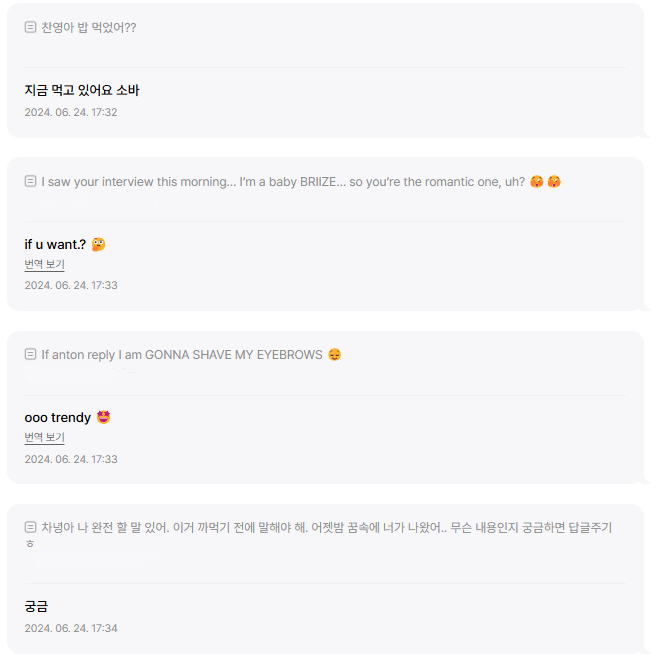Click the emoji after "if u want.?"
656x658 pixels.
pyautogui.click(x=98, y=245)
